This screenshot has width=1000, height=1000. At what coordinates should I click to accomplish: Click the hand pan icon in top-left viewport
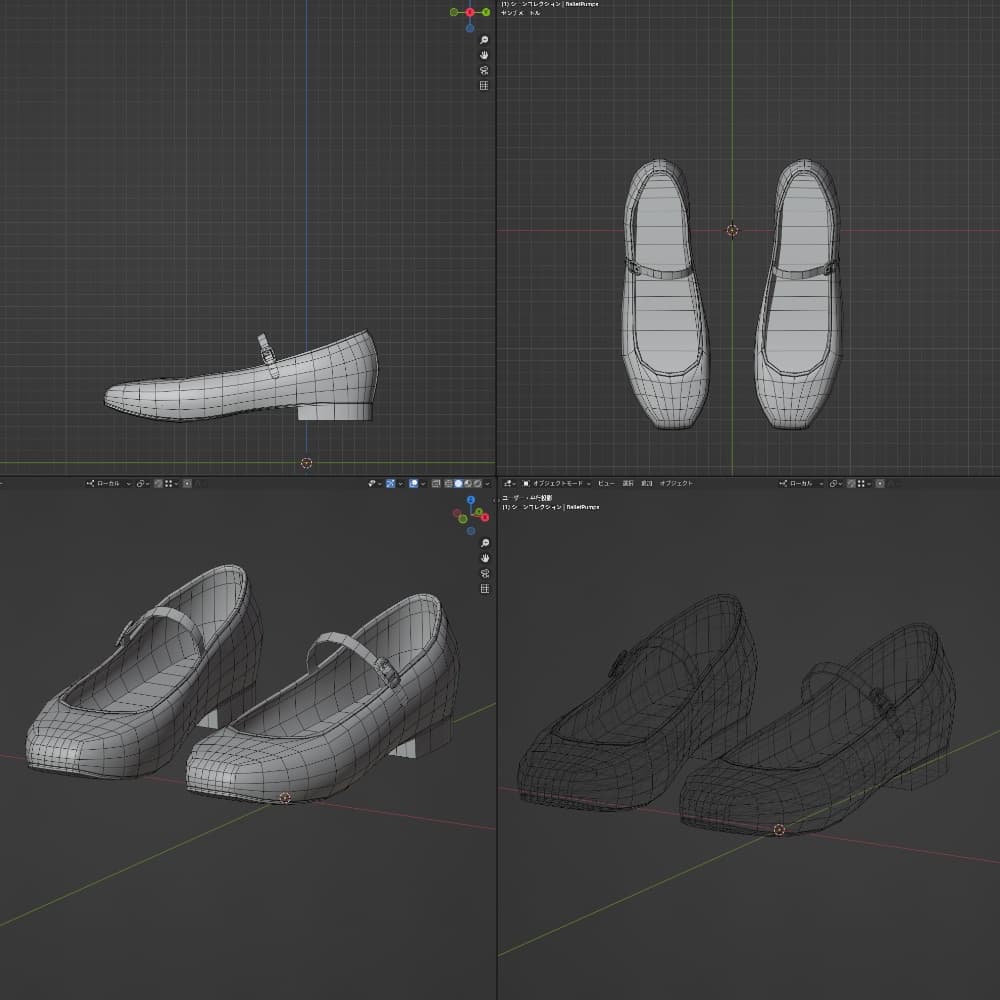pyautogui.click(x=484, y=55)
